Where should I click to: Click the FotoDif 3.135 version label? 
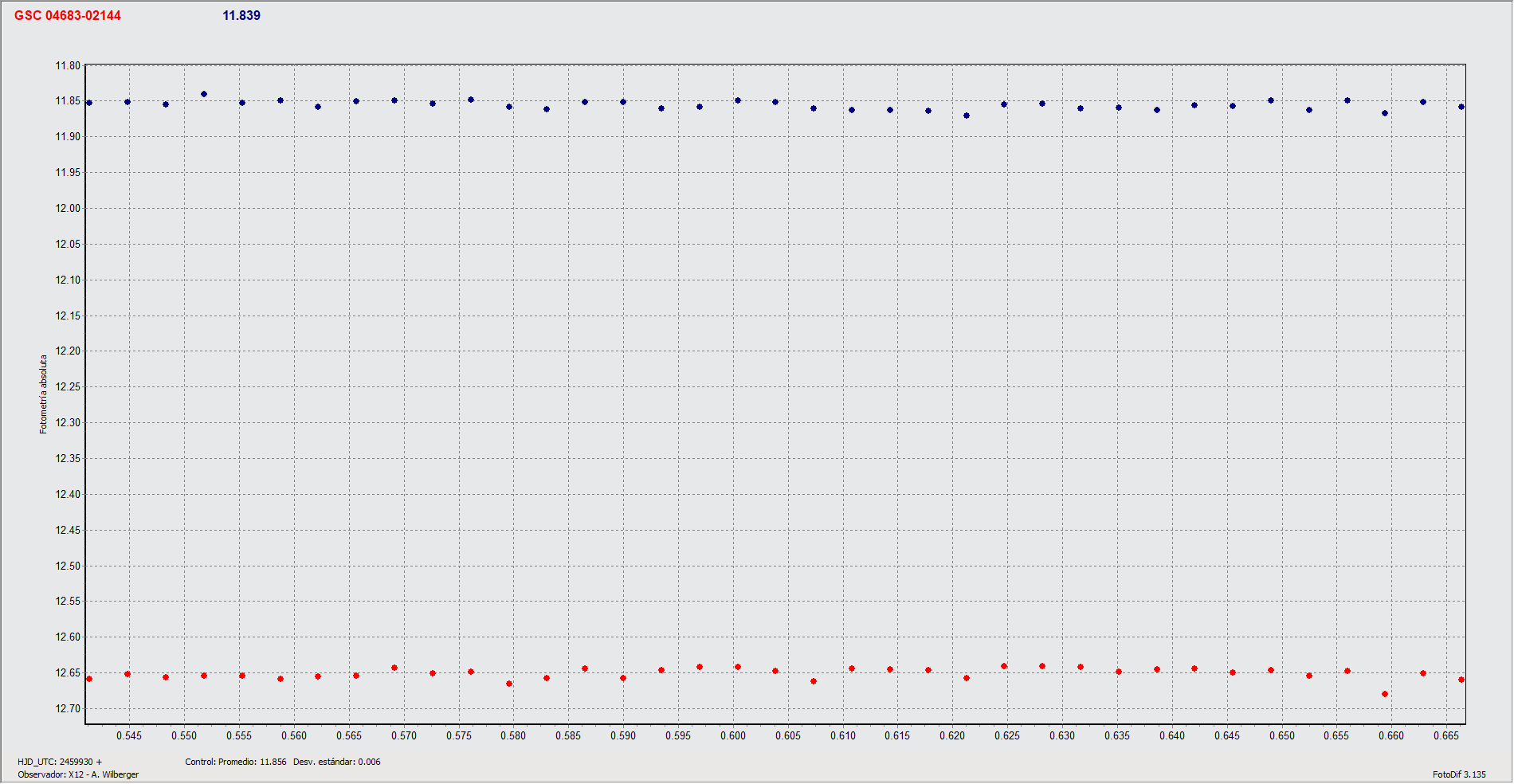pyautogui.click(x=1459, y=774)
